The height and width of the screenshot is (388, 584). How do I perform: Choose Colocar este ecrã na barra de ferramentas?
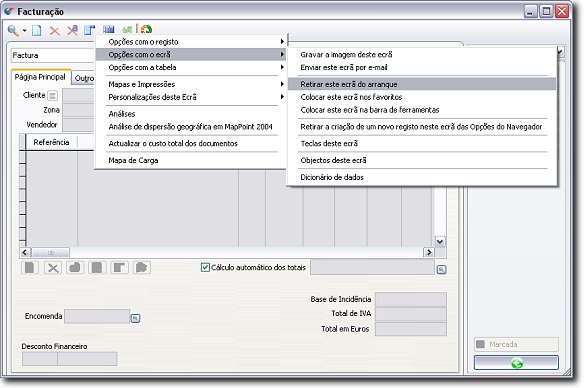coord(422,110)
